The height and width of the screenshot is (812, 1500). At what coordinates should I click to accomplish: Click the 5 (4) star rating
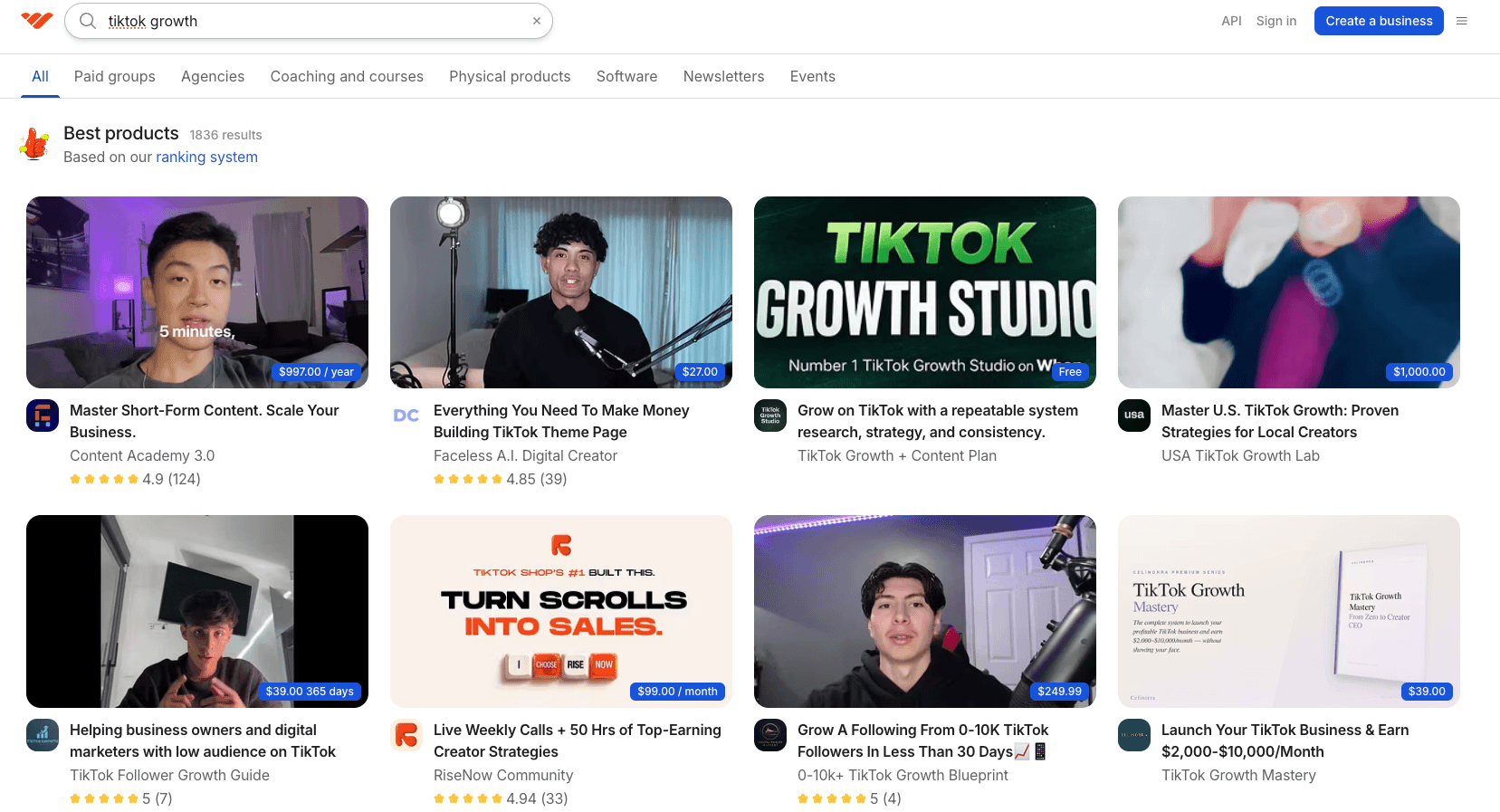click(849, 798)
